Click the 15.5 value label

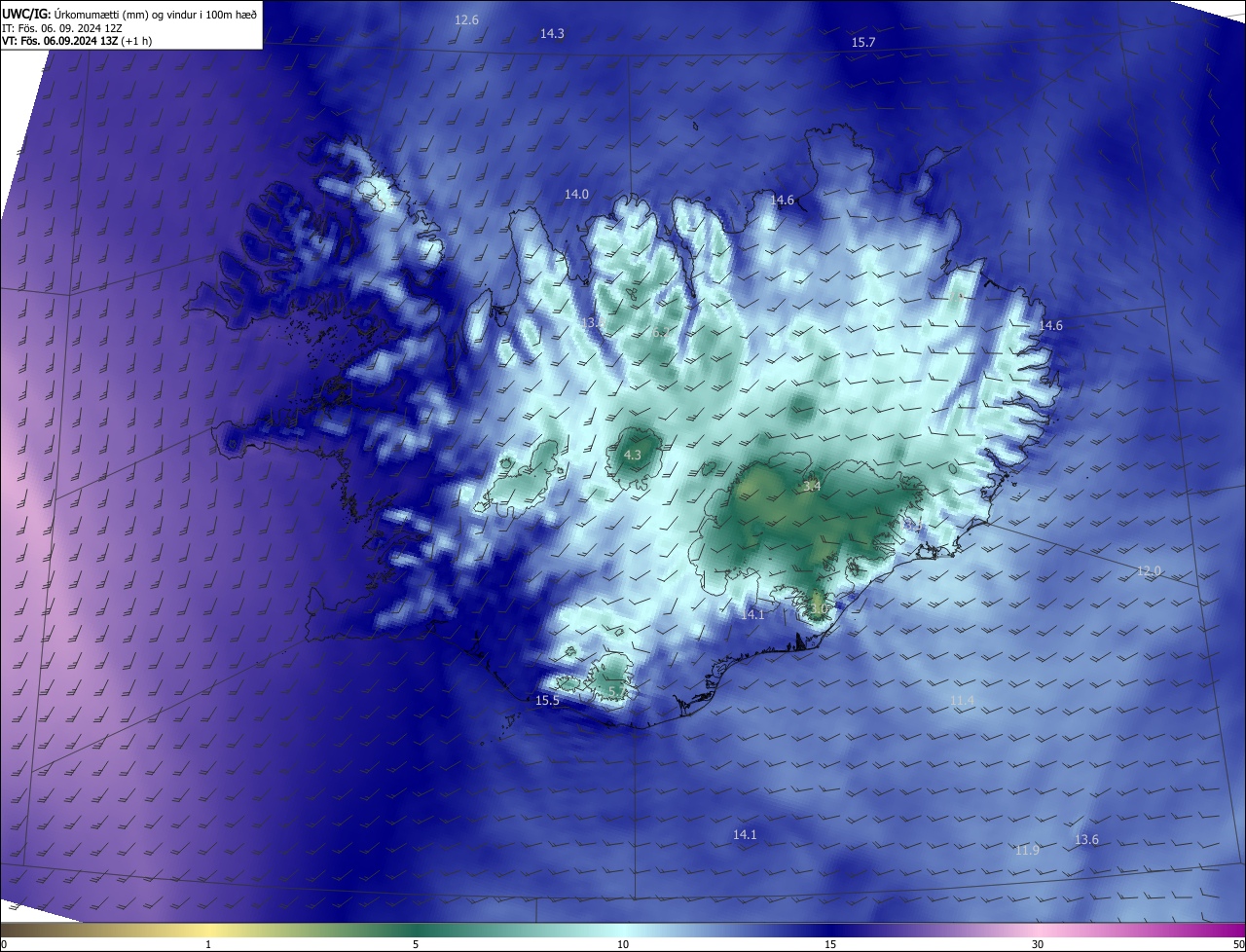[547, 701]
